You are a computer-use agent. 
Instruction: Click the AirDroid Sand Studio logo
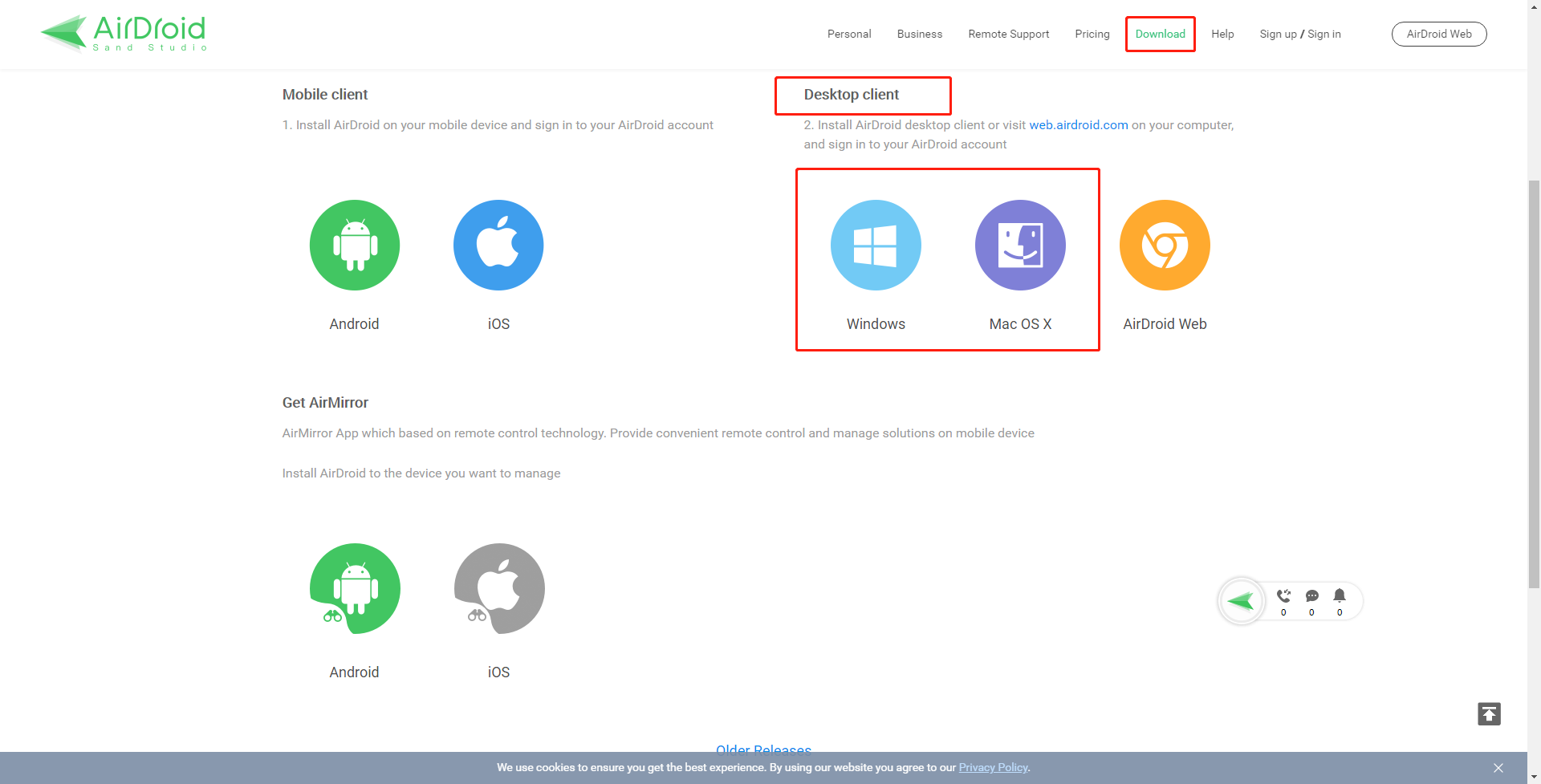[124, 34]
